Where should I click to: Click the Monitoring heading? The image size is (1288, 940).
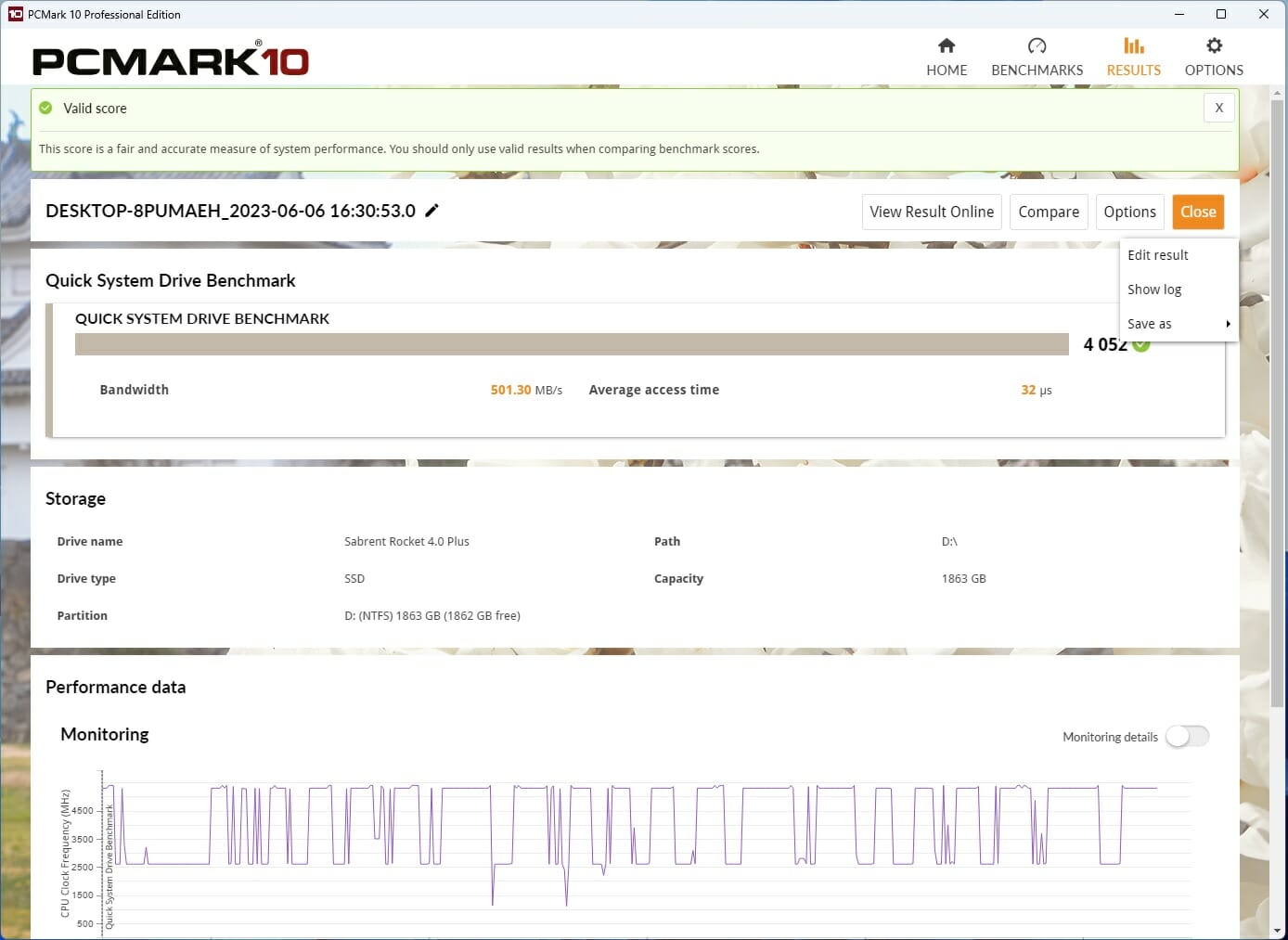tap(105, 734)
